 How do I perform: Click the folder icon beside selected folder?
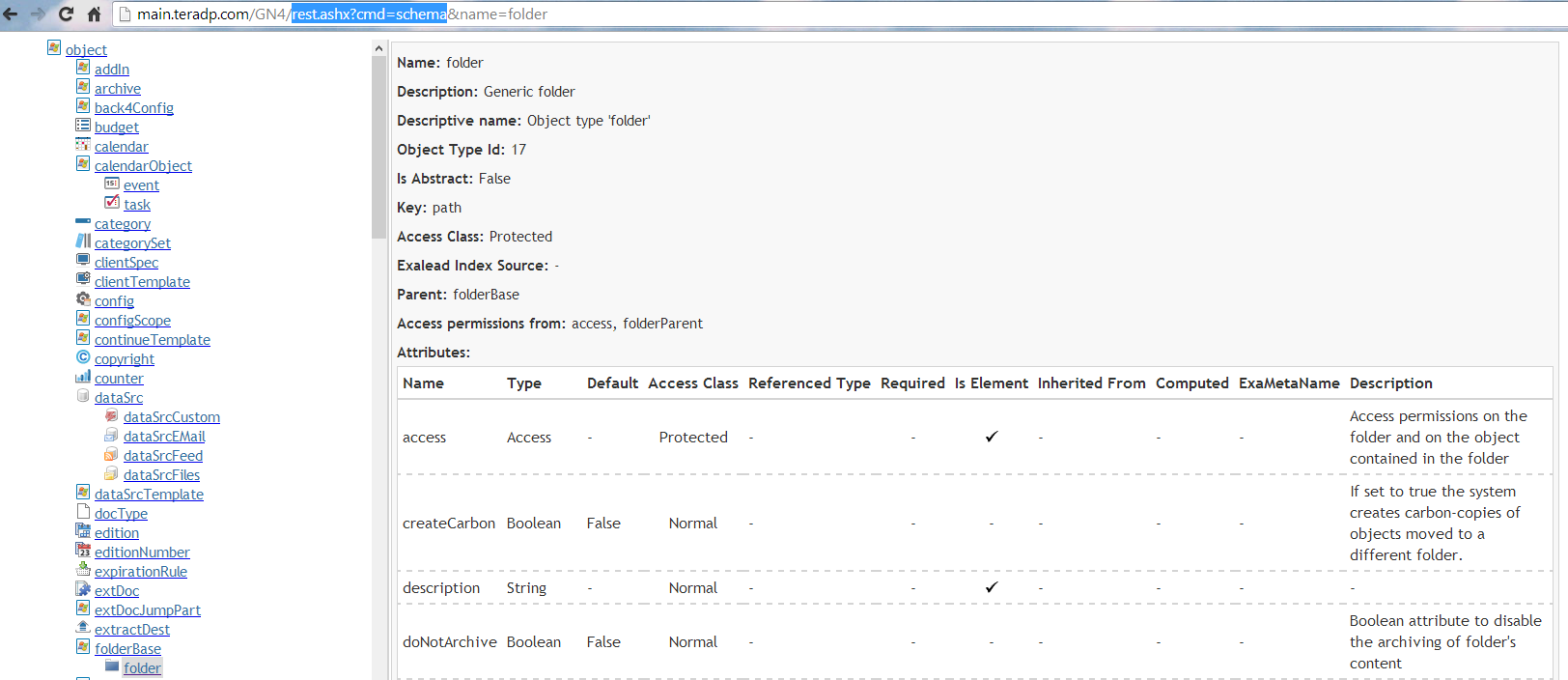pos(112,666)
